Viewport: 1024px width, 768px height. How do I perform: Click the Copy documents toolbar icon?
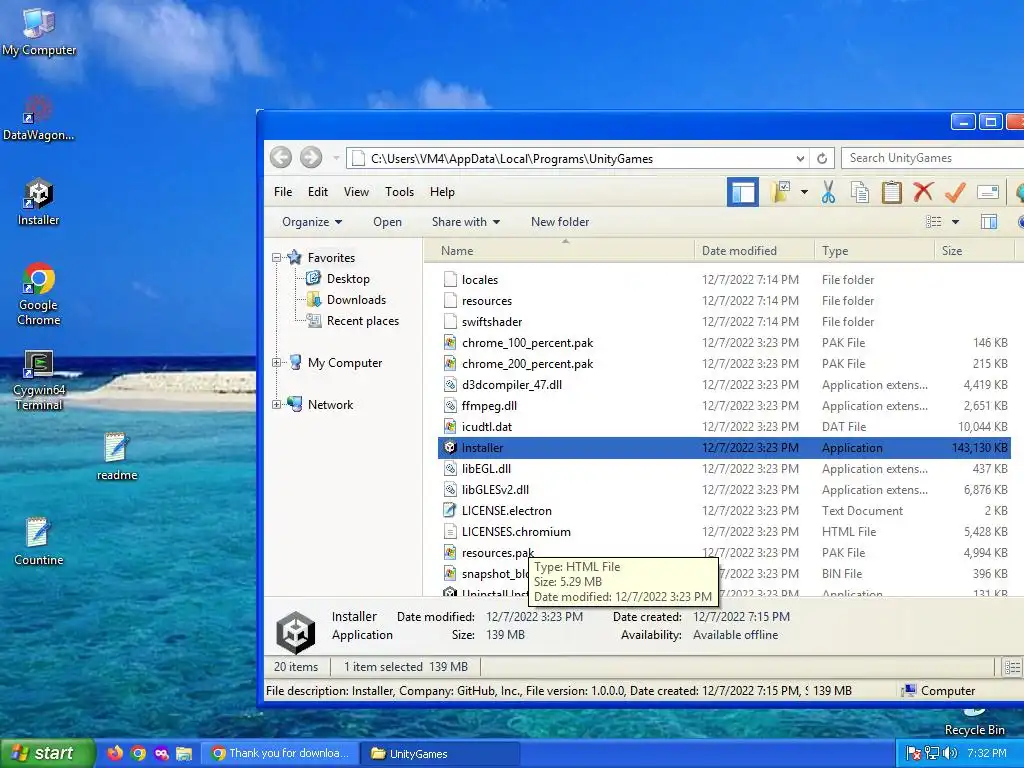pos(859,192)
